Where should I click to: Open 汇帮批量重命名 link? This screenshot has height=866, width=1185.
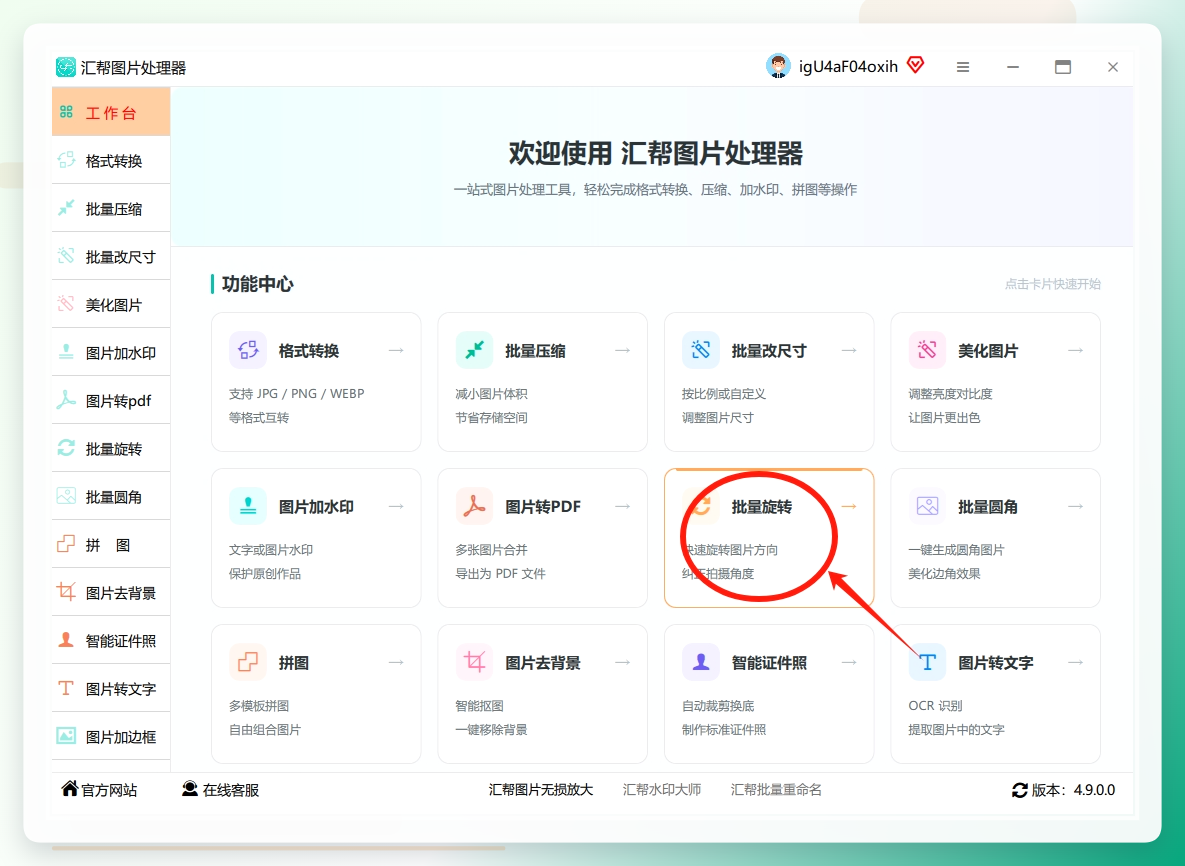(x=776, y=790)
